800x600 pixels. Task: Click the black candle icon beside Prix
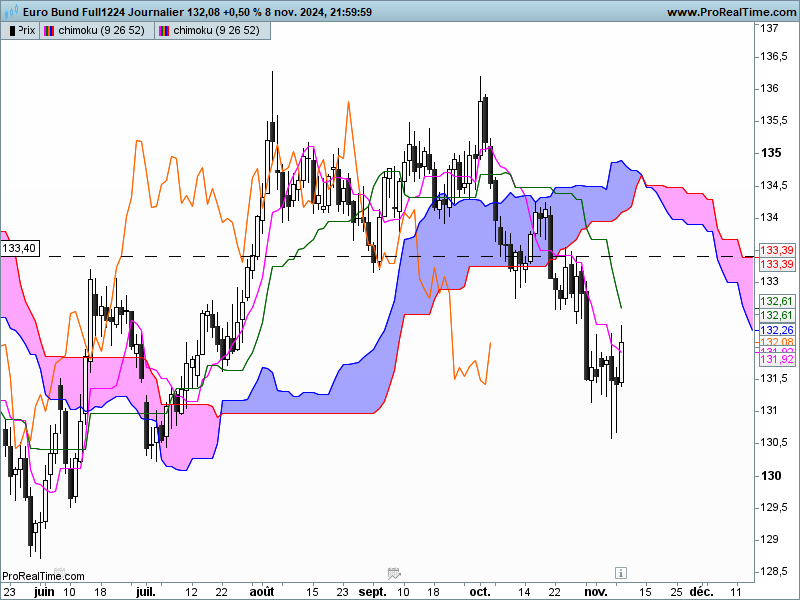click(x=12, y=31)
